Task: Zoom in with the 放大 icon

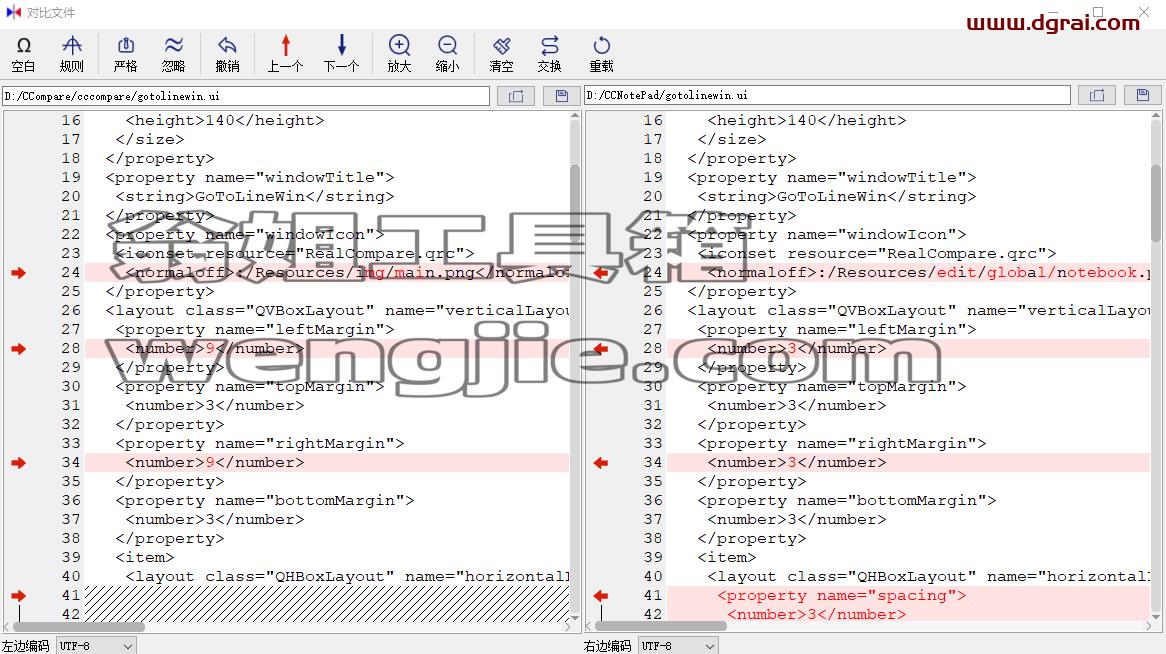Action: (399, 54)
